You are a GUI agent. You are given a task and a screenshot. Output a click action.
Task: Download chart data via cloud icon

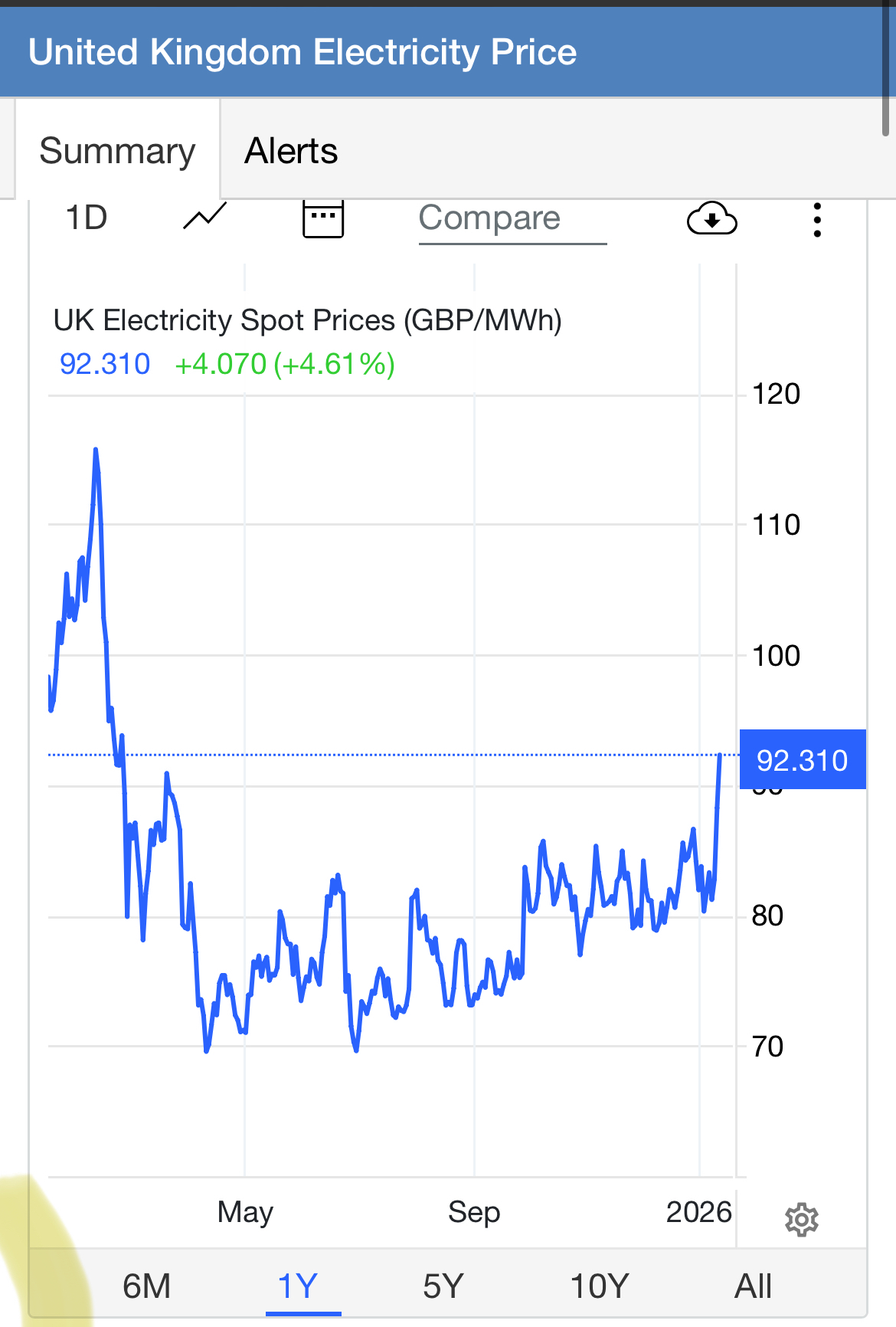click(x=711, y=220)
